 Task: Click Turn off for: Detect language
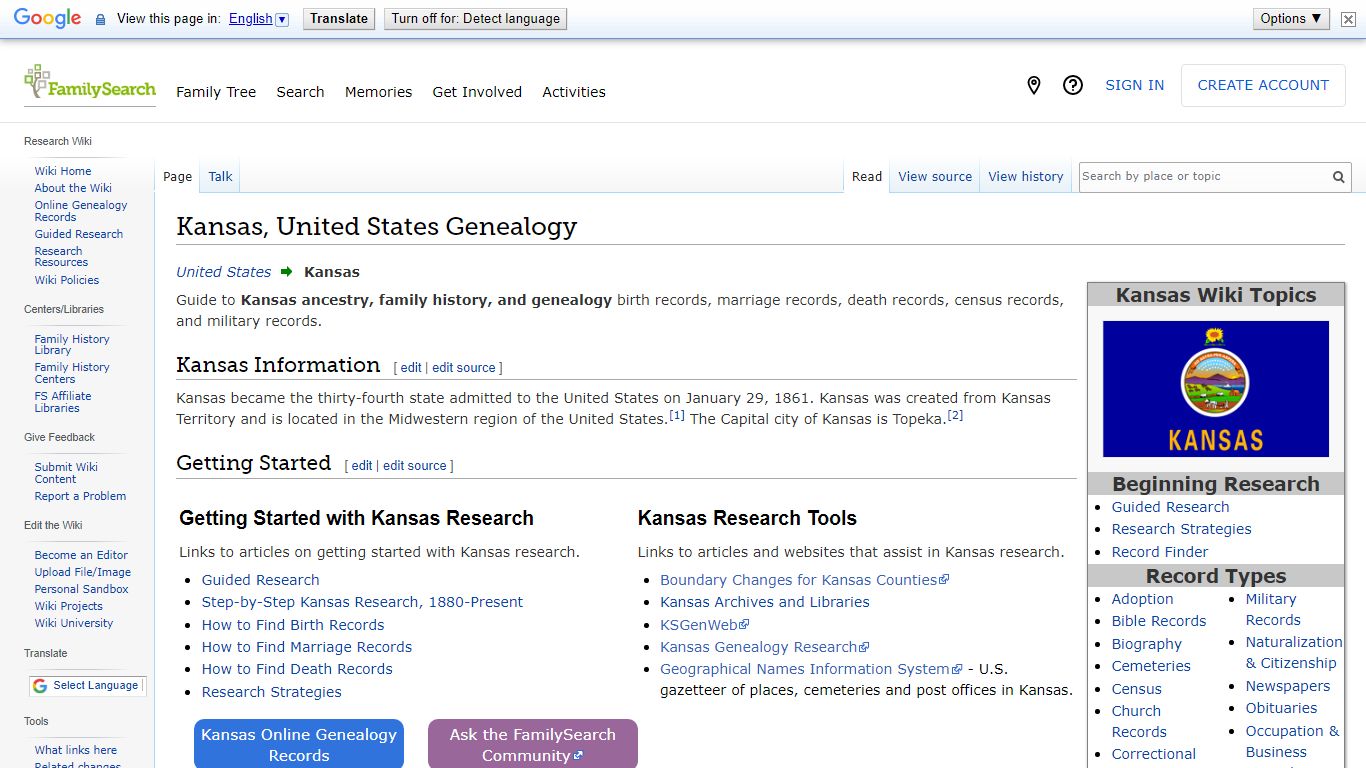click(476, 18)
